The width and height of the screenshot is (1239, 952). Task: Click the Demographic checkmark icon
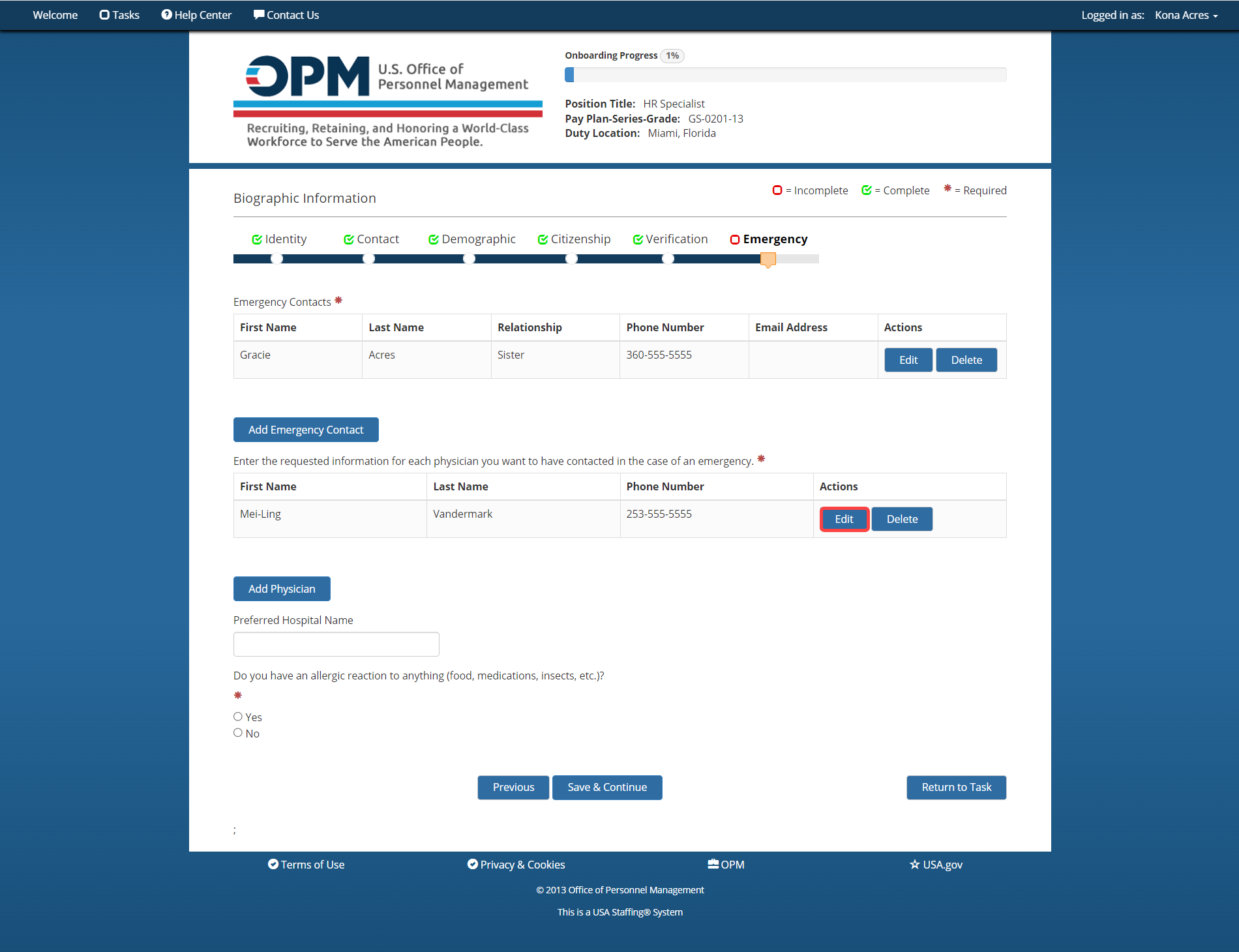coord(434,239)
